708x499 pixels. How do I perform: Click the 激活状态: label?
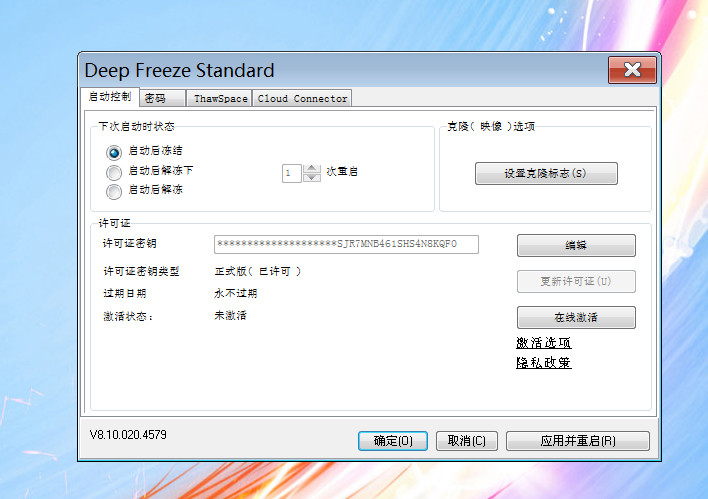click(128, 317)
